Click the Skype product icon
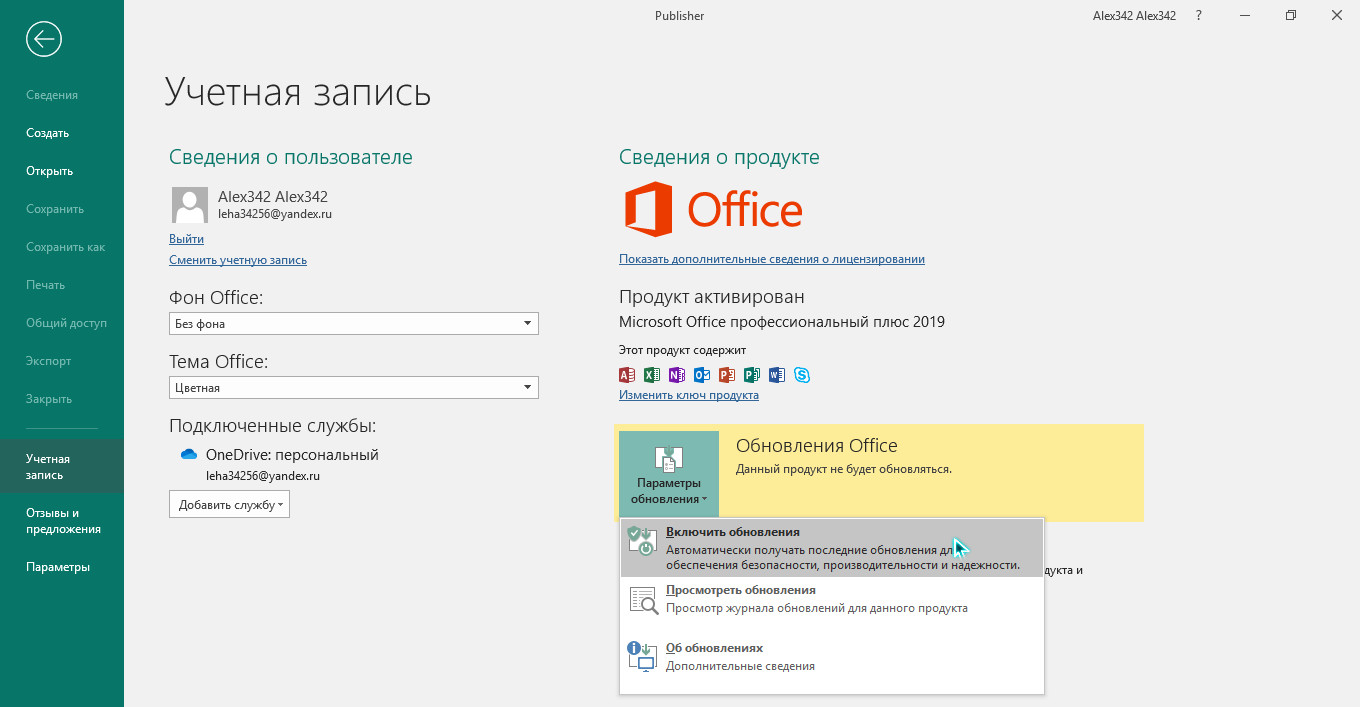Viewport: 1360px width, 707px height. [802, 375]
